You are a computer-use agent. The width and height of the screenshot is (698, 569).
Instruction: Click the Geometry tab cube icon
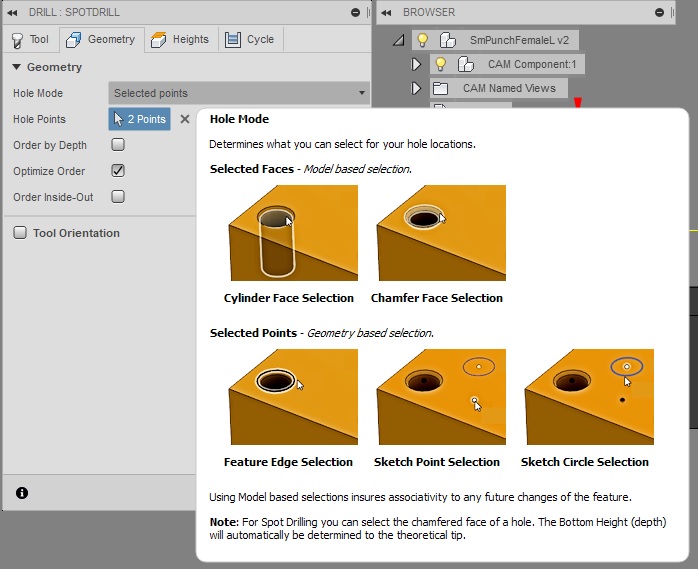pyautogui.click(x=73, y=40)
